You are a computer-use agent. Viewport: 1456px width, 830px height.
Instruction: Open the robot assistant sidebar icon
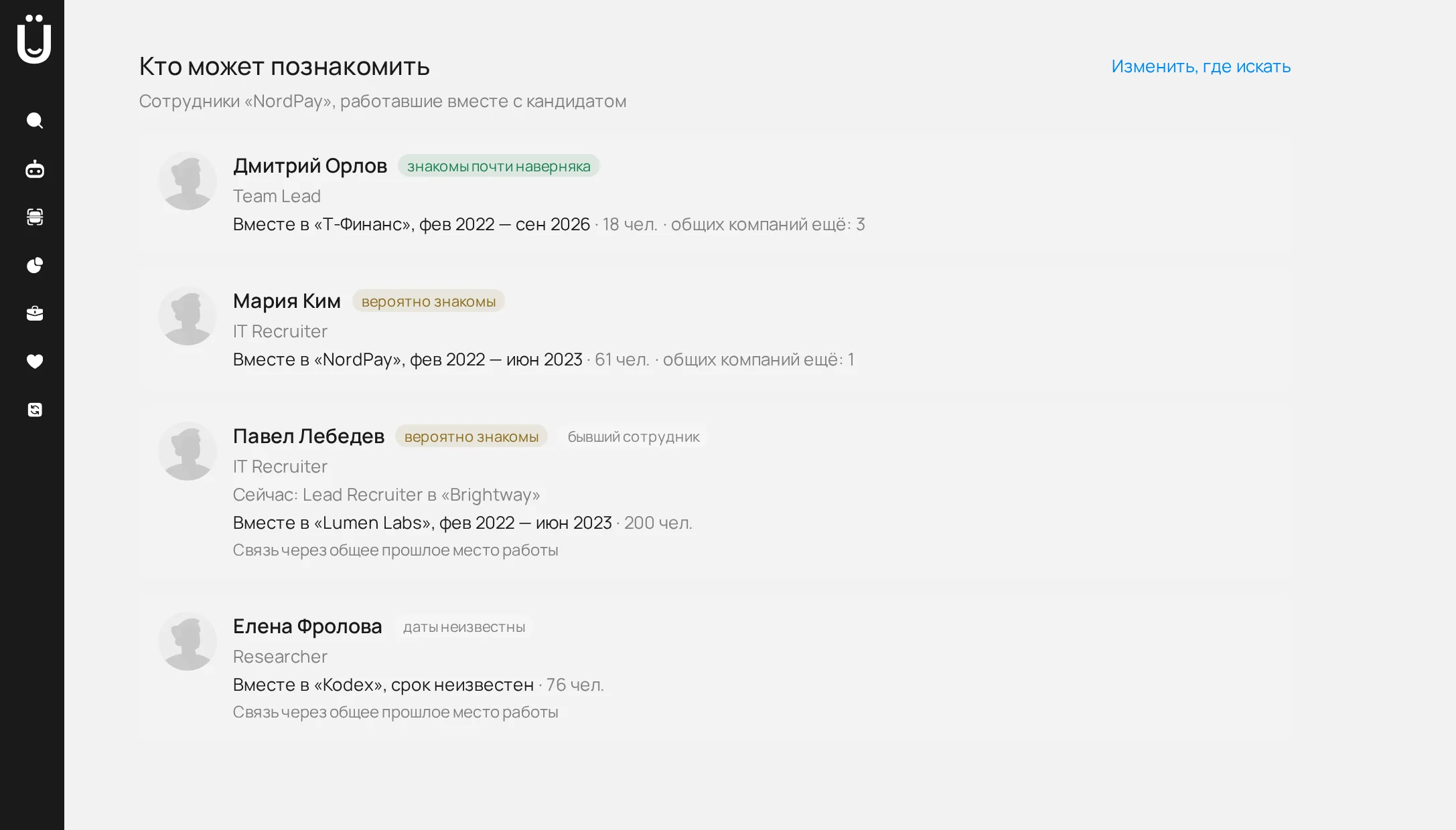point(35,169)
